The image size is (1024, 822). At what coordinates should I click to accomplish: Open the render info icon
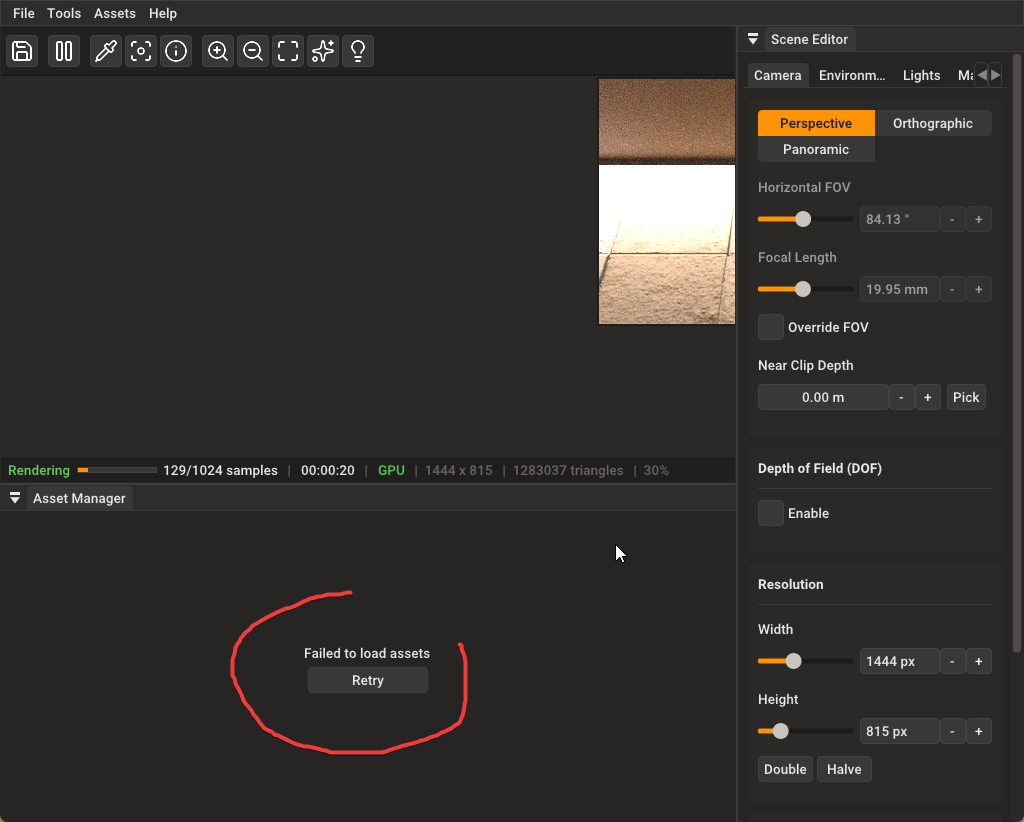point(177,51)
